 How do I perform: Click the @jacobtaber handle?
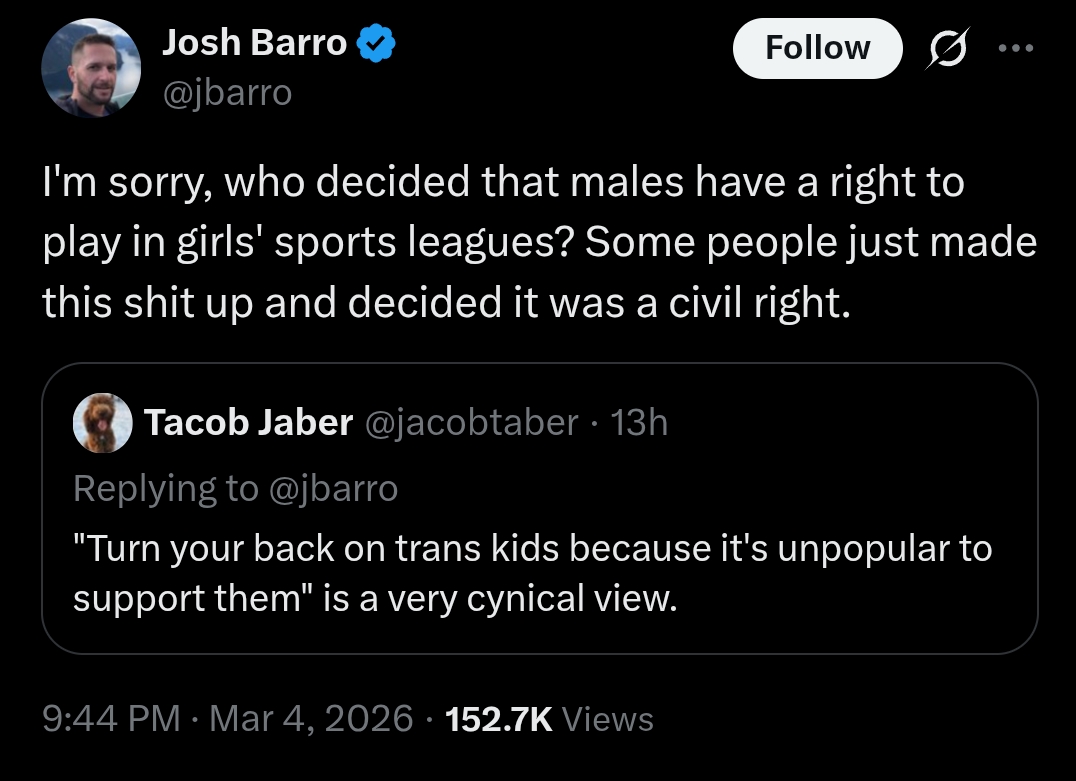(x=473, y=423)
